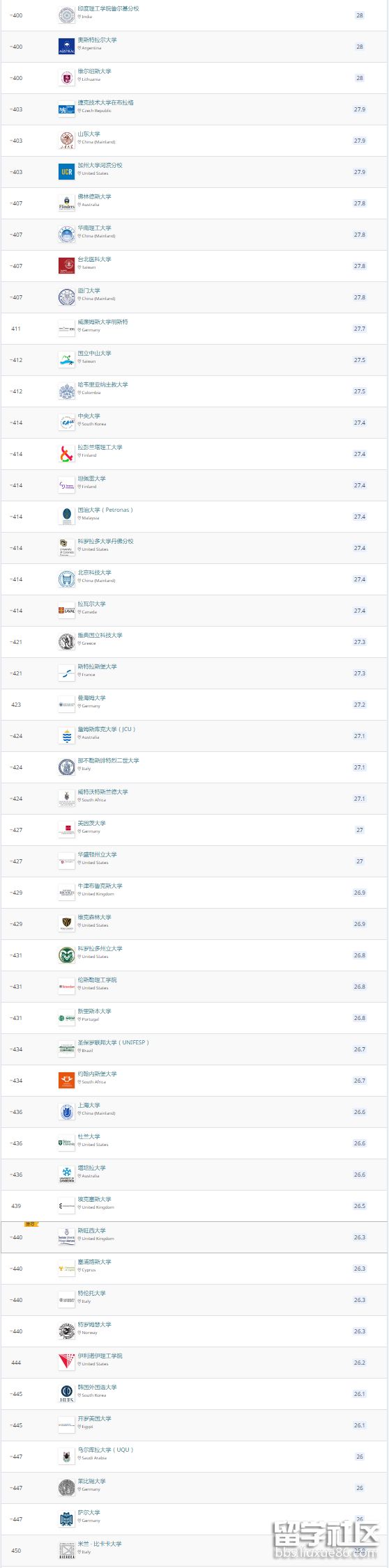
Task: Click the UCR logo for 加州大学河滨分校
Action: [66, 171]
